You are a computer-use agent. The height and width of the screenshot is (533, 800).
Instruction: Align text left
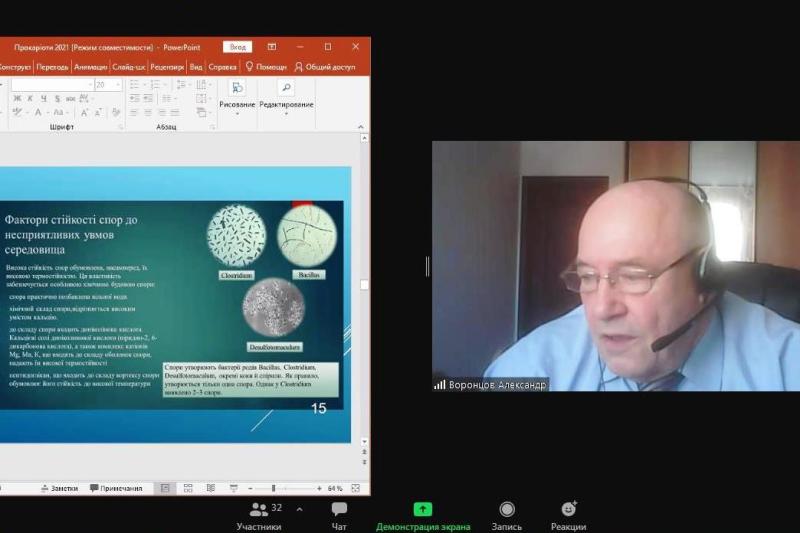coord(135,112)
